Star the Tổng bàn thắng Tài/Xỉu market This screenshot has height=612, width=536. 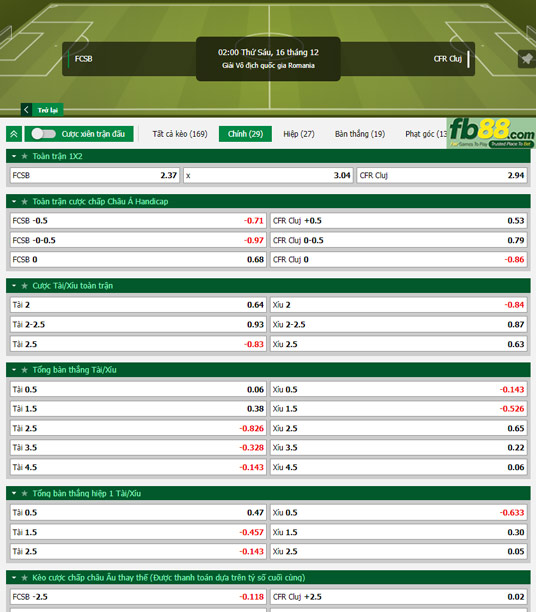click(25, 370)
